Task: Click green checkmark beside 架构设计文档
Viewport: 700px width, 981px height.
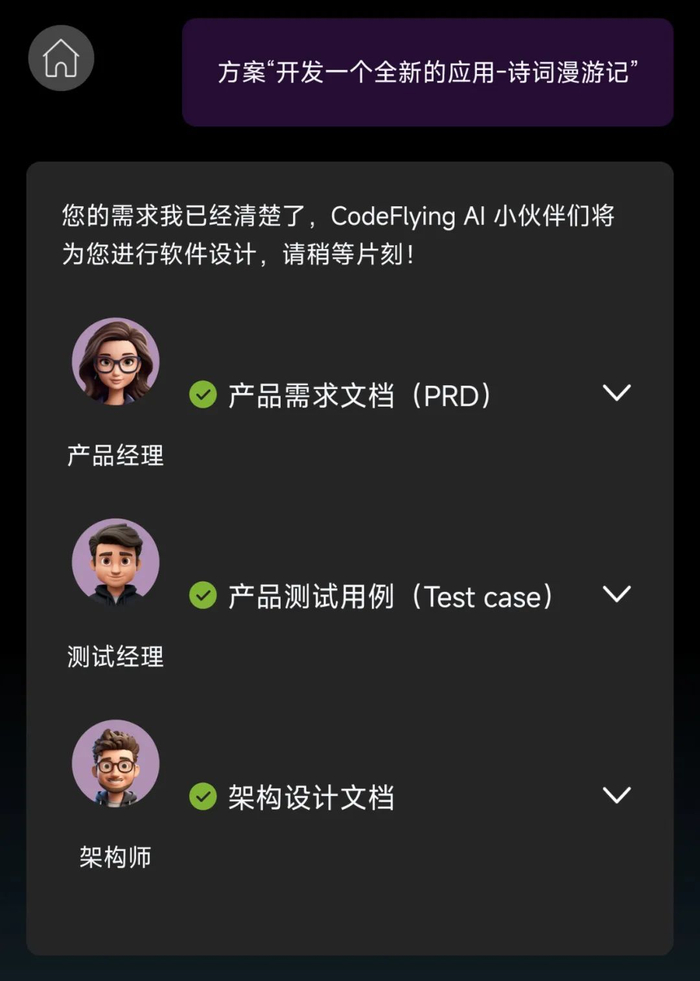Action: pyautogui.click(x=203, y=796)
